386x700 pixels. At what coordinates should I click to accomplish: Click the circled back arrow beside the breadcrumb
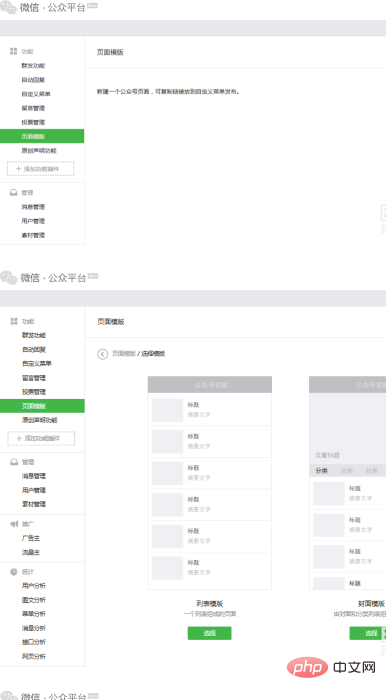103,354
